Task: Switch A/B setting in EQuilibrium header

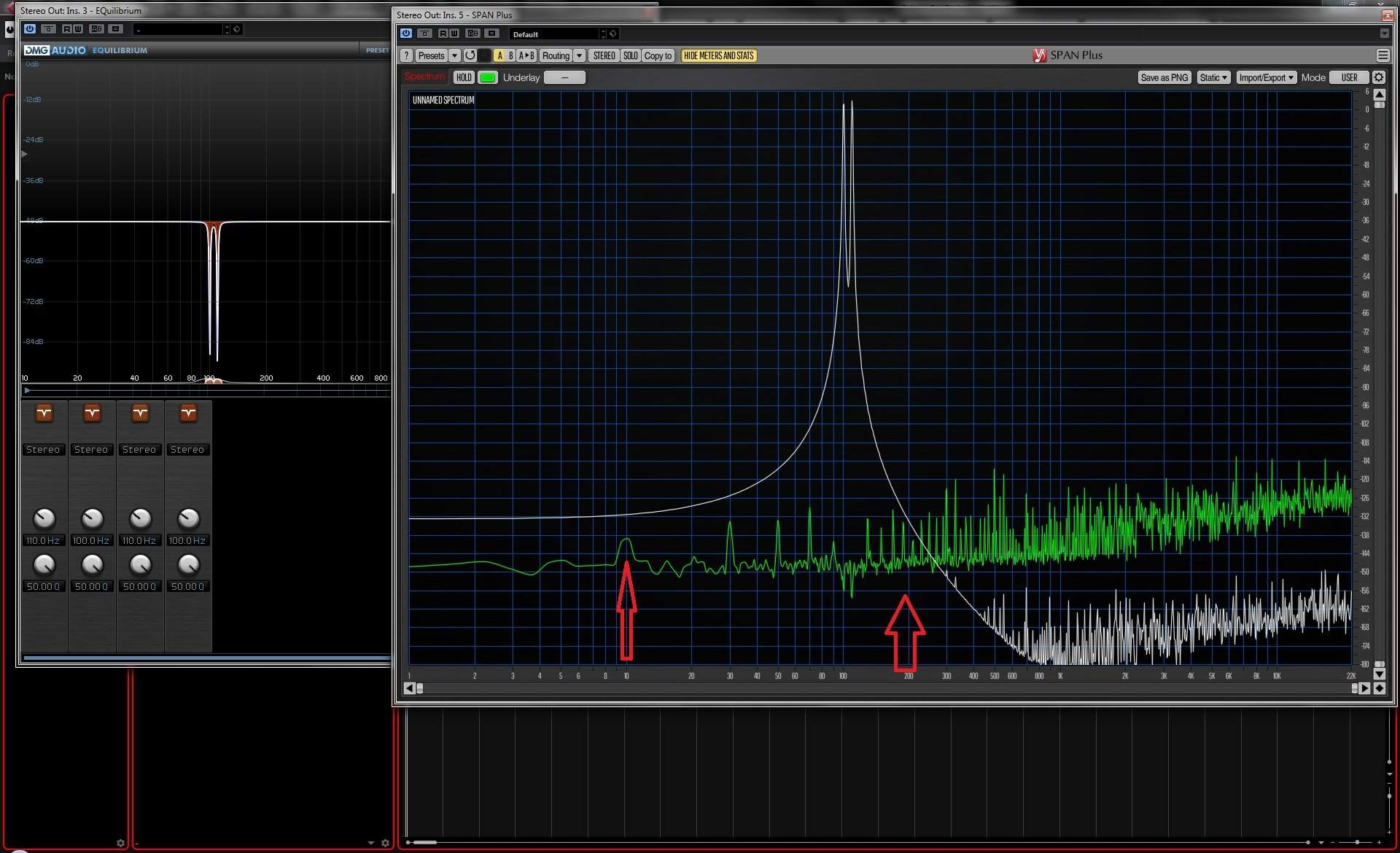Action: point(97,29)
